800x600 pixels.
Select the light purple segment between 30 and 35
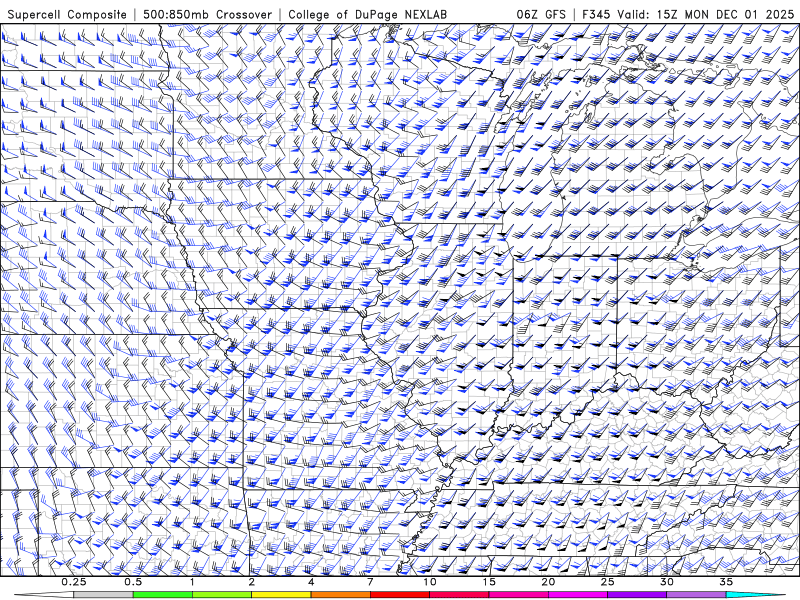click(696, 595)
